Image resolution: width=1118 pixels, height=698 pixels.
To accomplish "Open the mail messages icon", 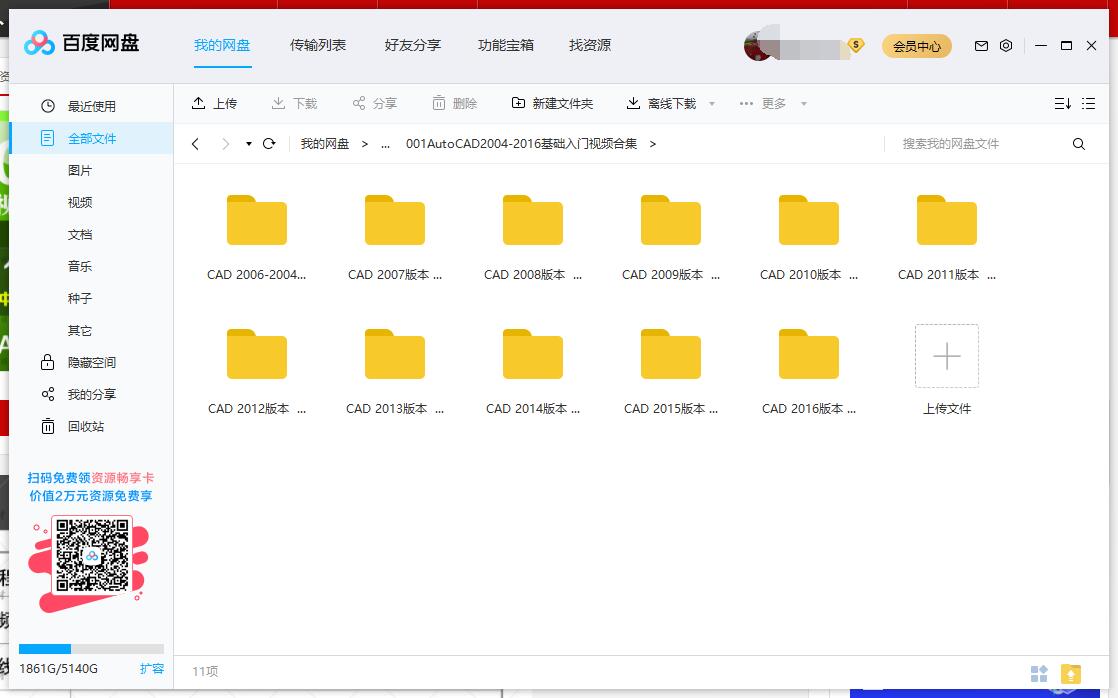I will (x=981, y=46).
